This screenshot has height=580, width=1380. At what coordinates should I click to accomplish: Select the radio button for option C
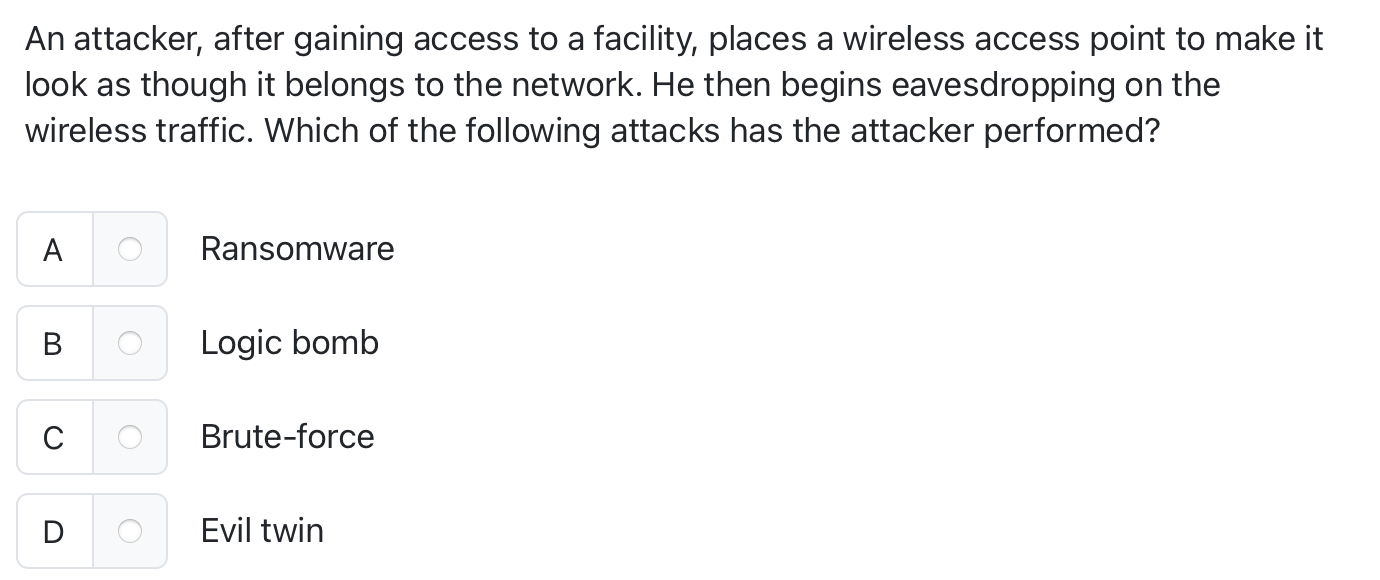tap(130, 437)
